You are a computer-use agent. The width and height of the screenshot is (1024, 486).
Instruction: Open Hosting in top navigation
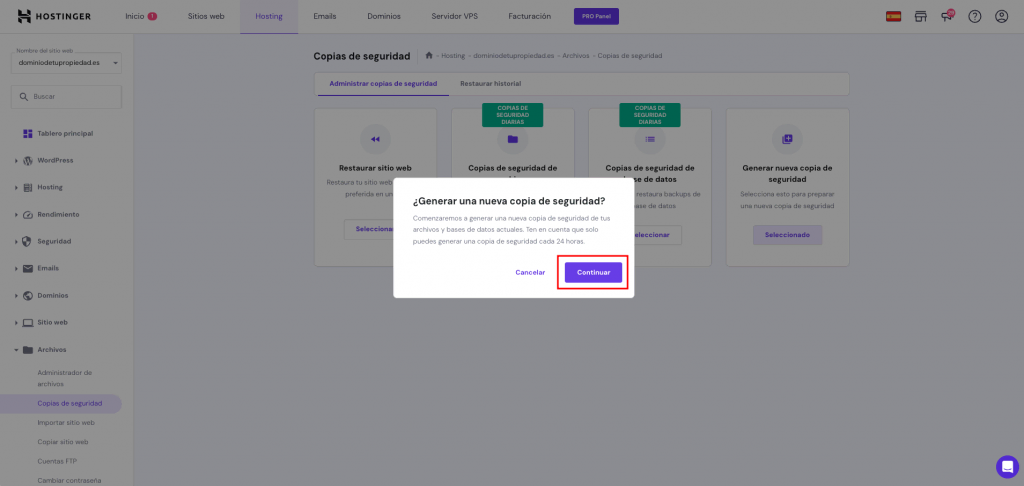click(269, 16)
